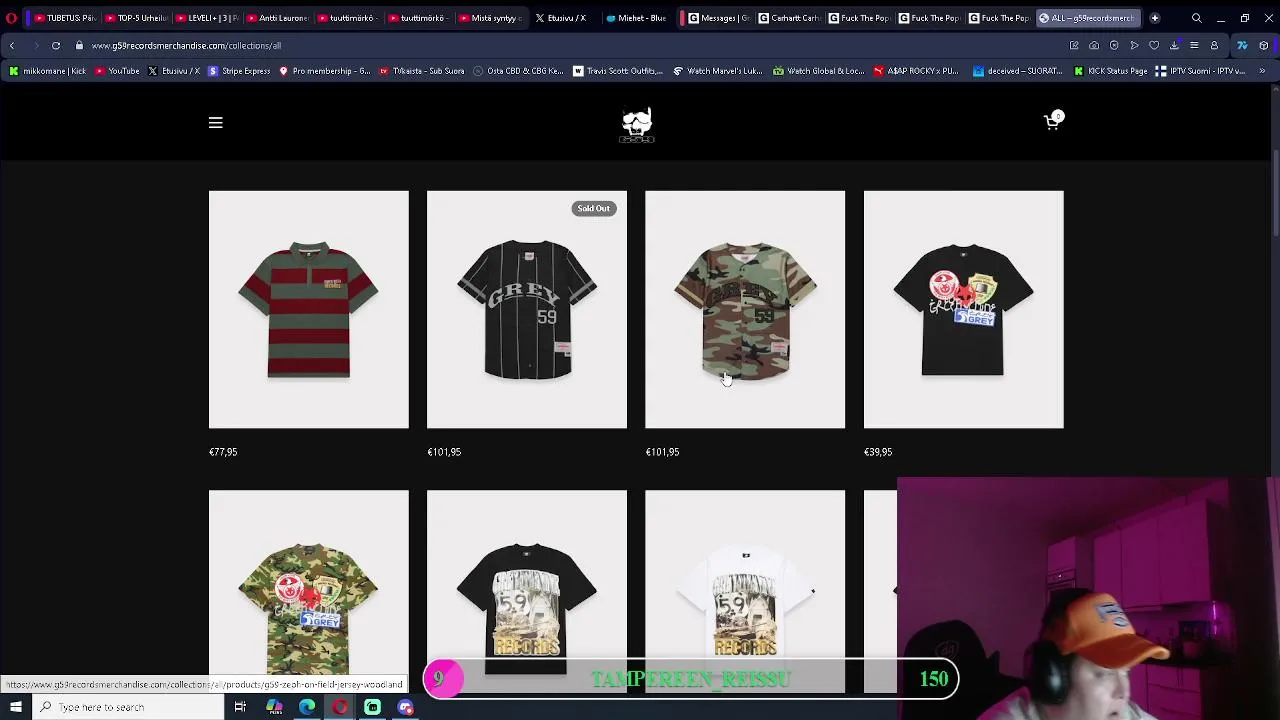
Task: Open the woodland camo baseball jersey product
Action: click(745, 310)
